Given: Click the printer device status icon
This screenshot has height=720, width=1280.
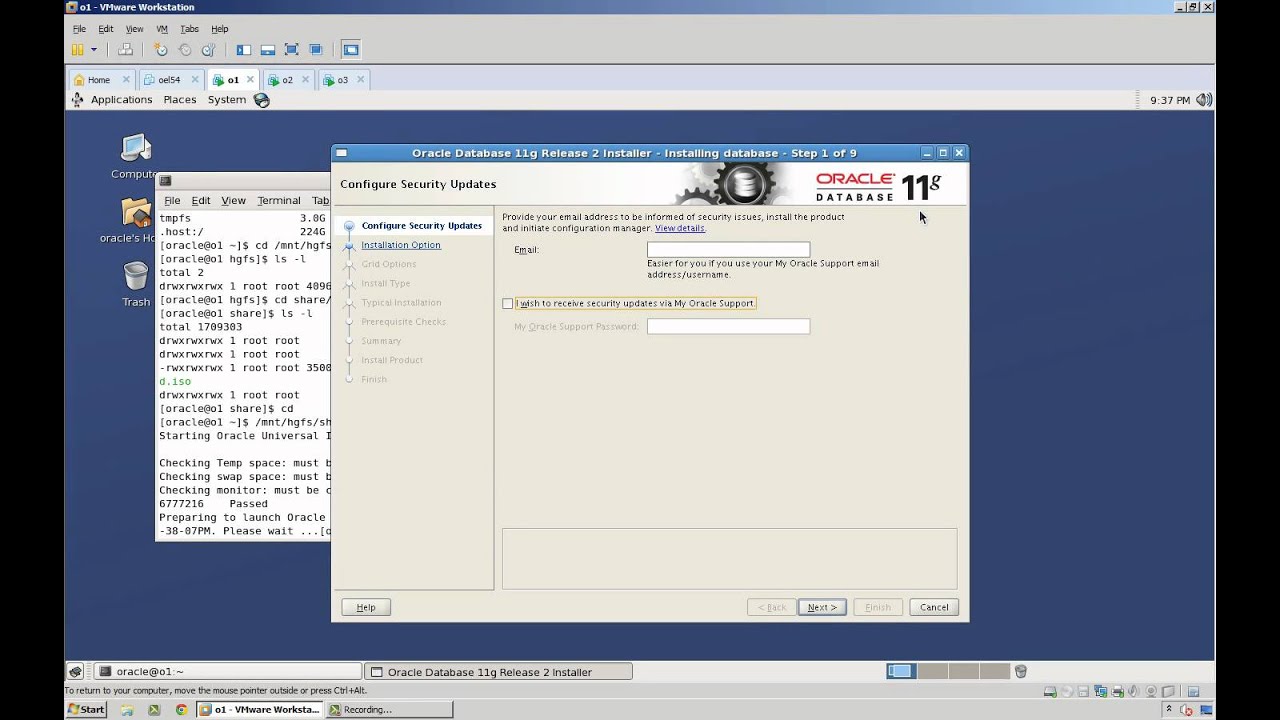Looking at the screenshot, I should [1118, 691].
